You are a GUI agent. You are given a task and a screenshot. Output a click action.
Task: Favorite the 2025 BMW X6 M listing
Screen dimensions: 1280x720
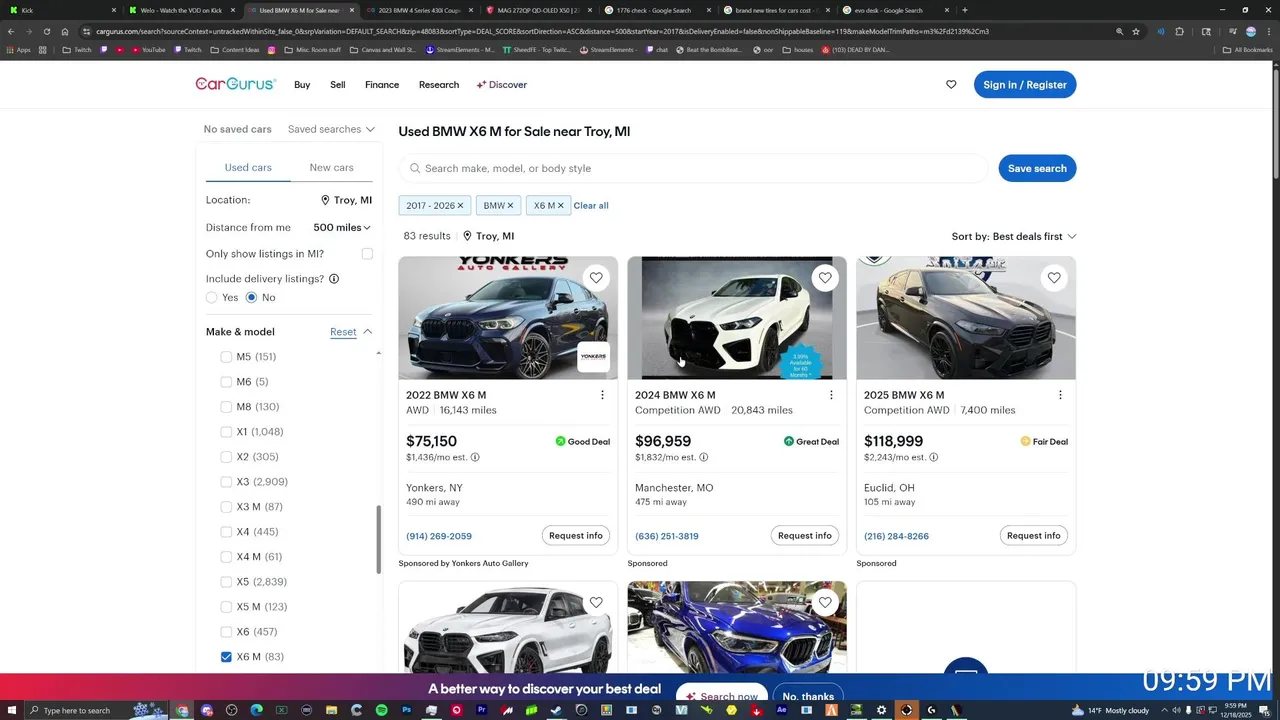point(1054,278)
